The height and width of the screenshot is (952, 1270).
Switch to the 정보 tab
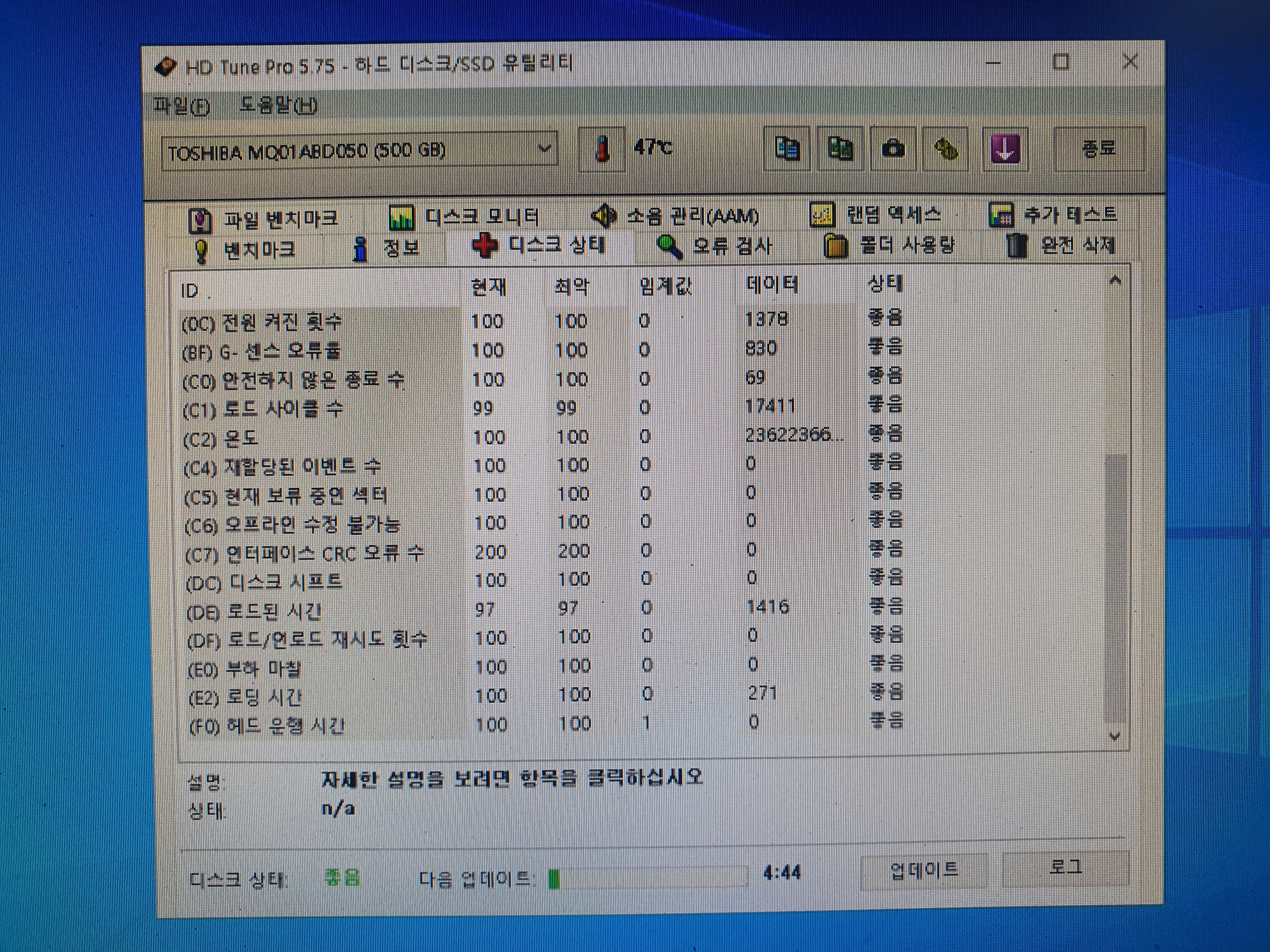tap(386, 248)
